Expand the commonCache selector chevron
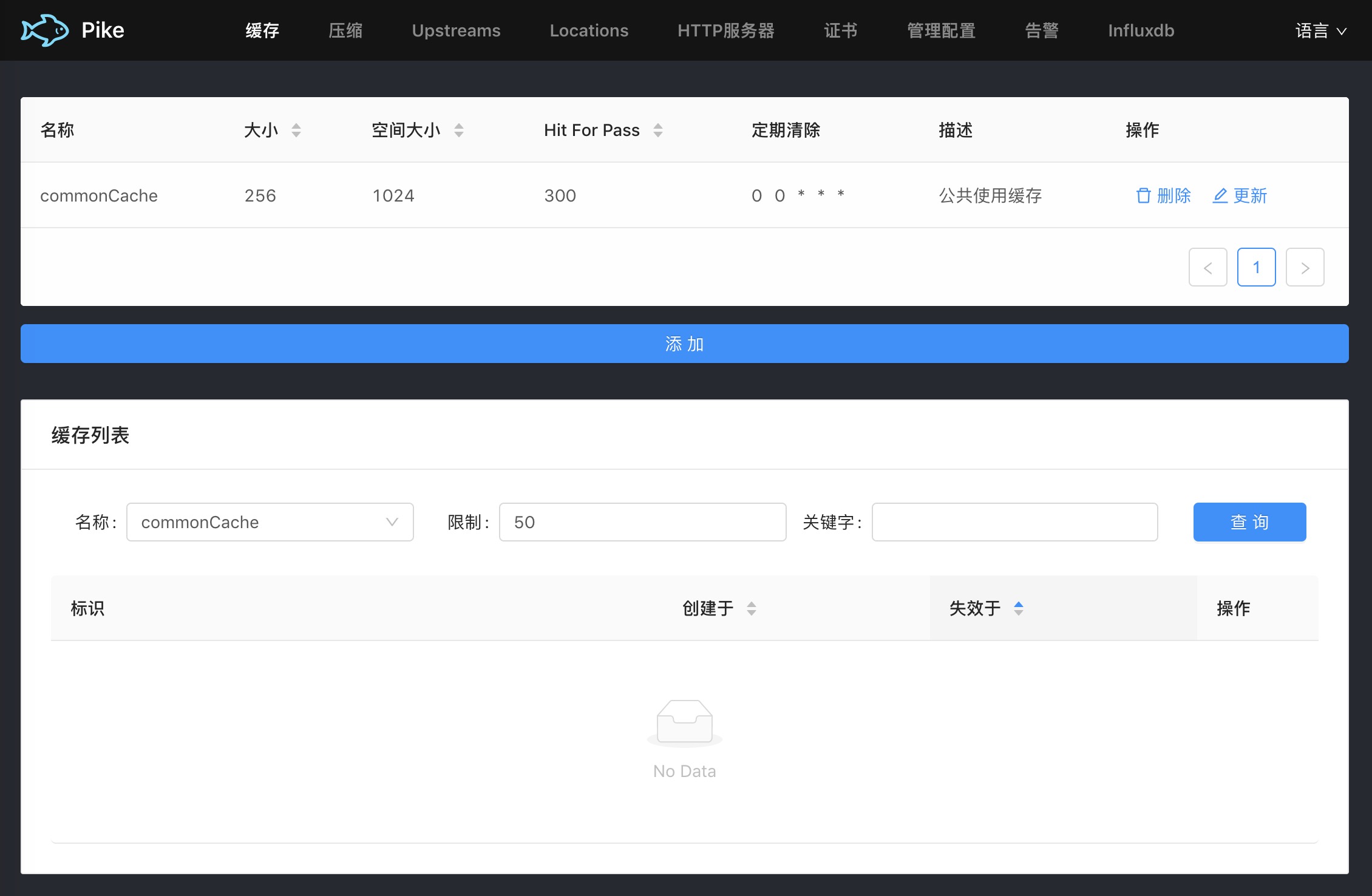Screen dimensions: 1372x896 [392, 522]
